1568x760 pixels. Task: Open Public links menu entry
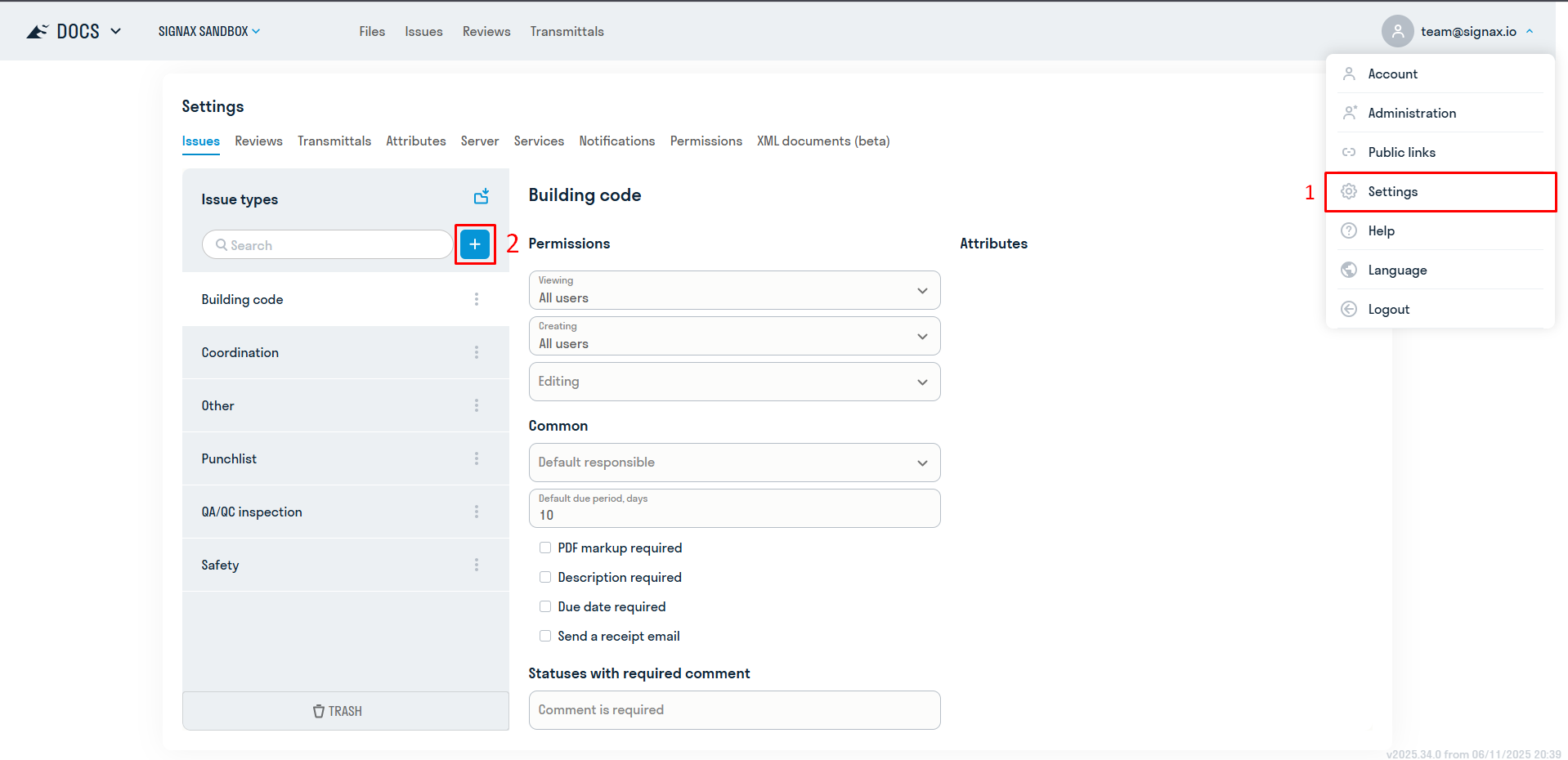point(1440,152)
